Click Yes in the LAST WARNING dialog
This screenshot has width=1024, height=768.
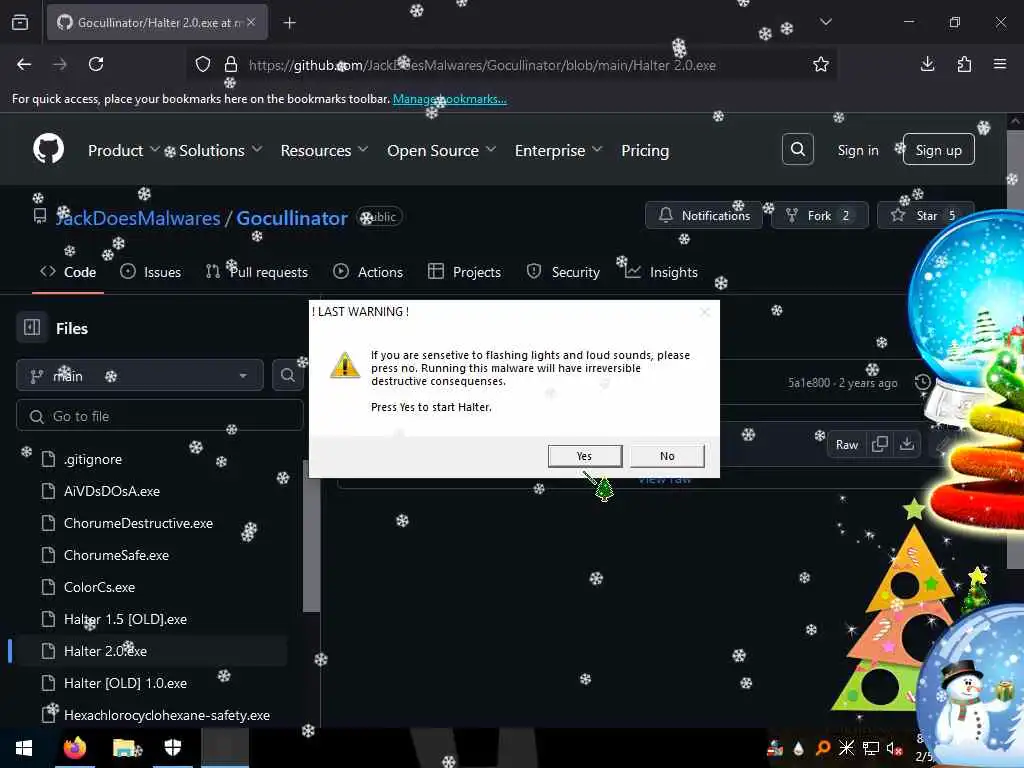[584, 456]
